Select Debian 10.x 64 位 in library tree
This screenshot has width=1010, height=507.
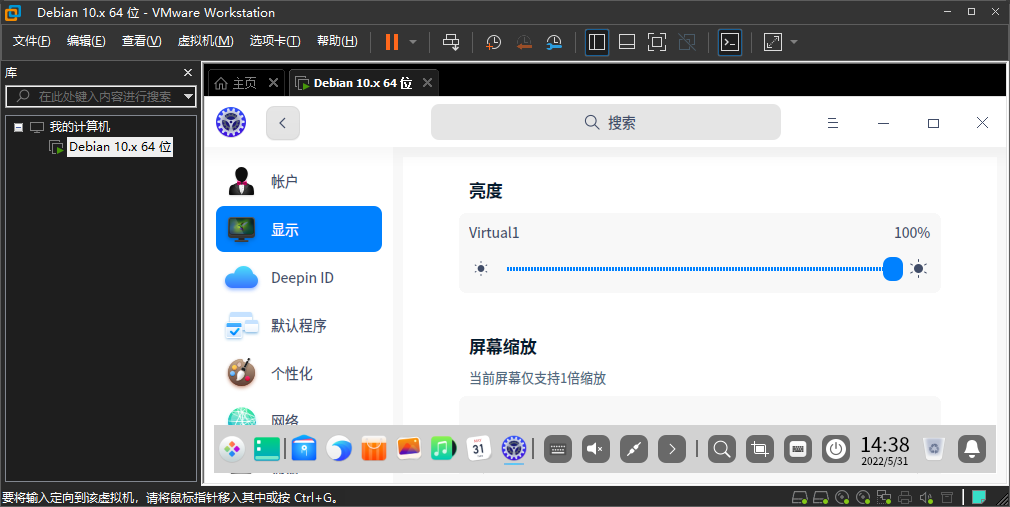(120, 147)
